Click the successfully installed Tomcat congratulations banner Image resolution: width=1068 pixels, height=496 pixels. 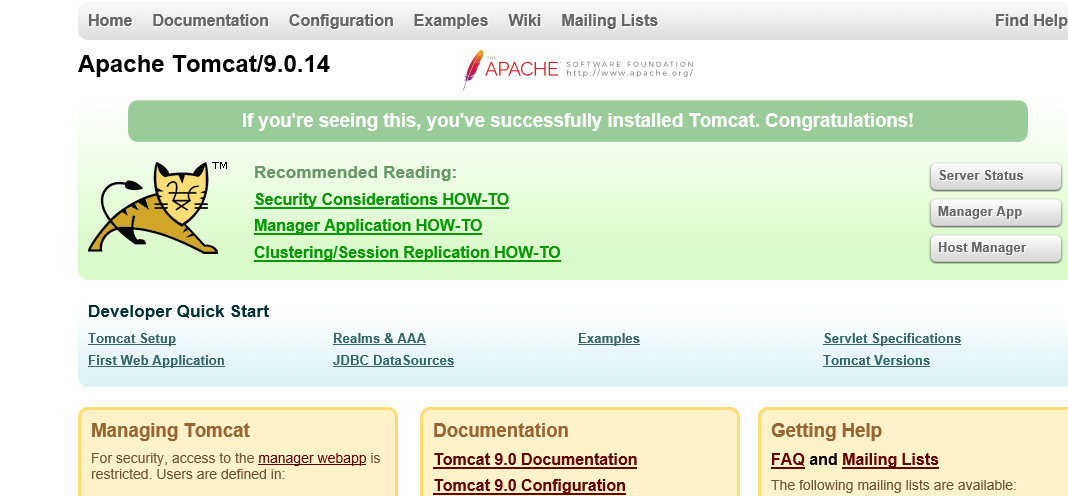pos(578,121)
